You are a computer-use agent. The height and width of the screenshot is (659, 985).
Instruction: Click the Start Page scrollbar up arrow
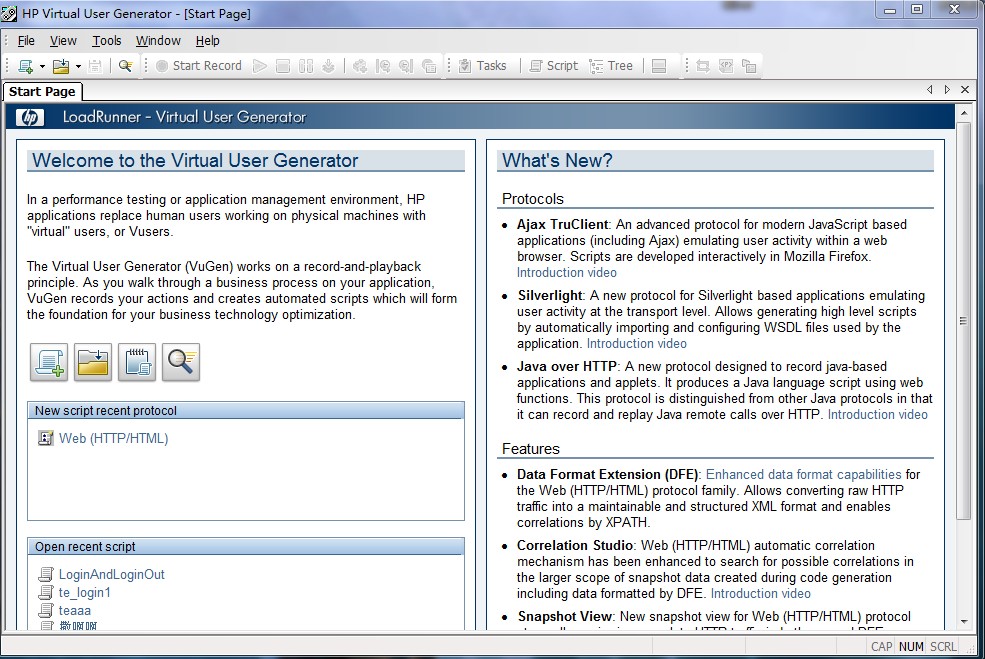pos(964,113)
